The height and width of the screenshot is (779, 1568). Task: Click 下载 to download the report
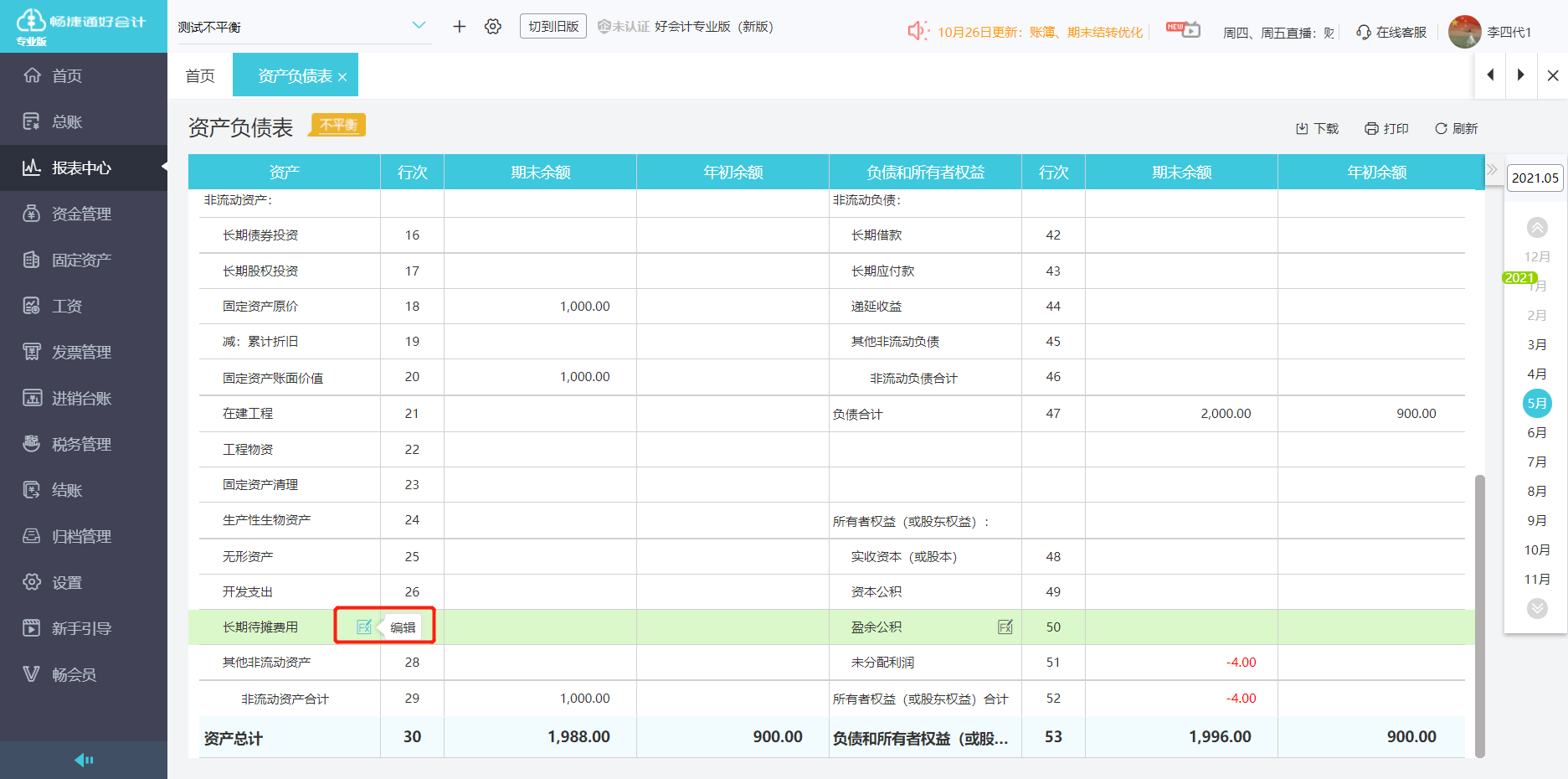(x=1317, y=128)
